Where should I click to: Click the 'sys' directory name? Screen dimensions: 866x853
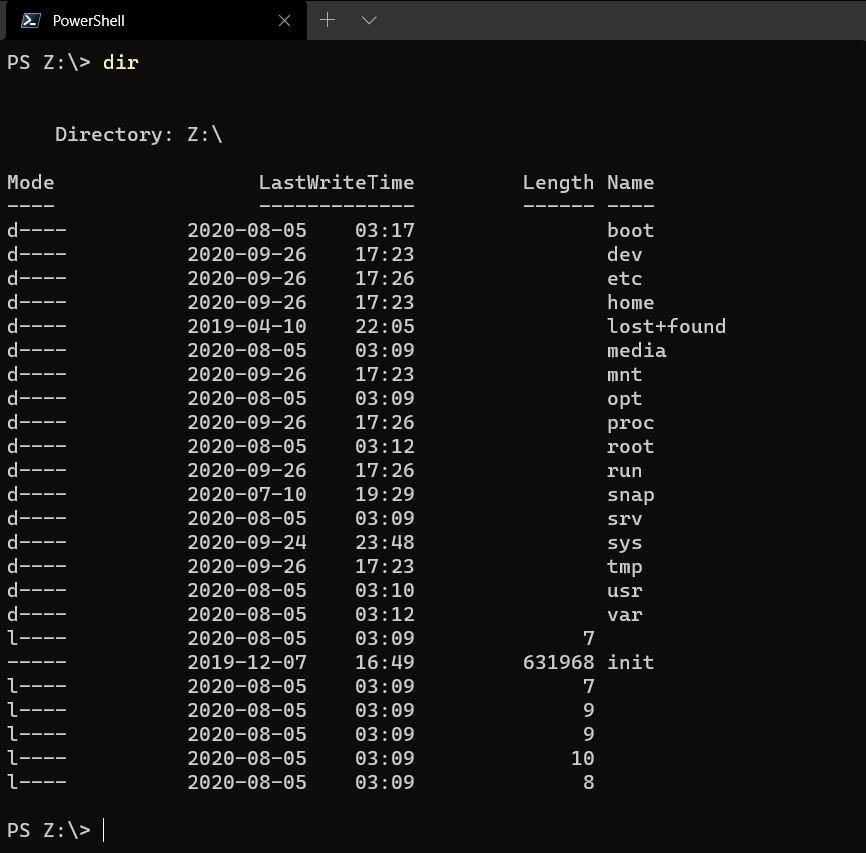pos(624,543)
